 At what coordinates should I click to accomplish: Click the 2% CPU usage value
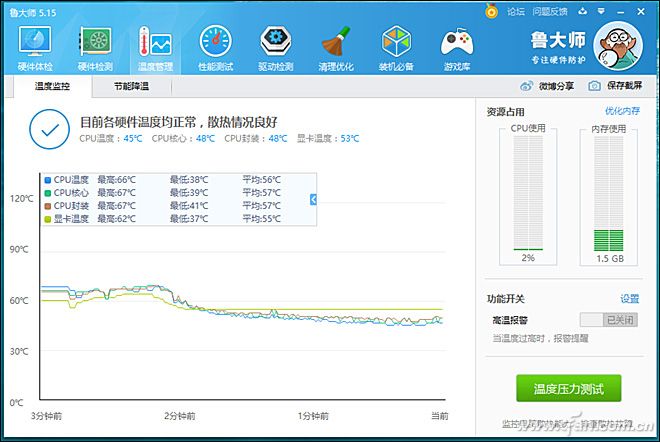pos(528,258)
